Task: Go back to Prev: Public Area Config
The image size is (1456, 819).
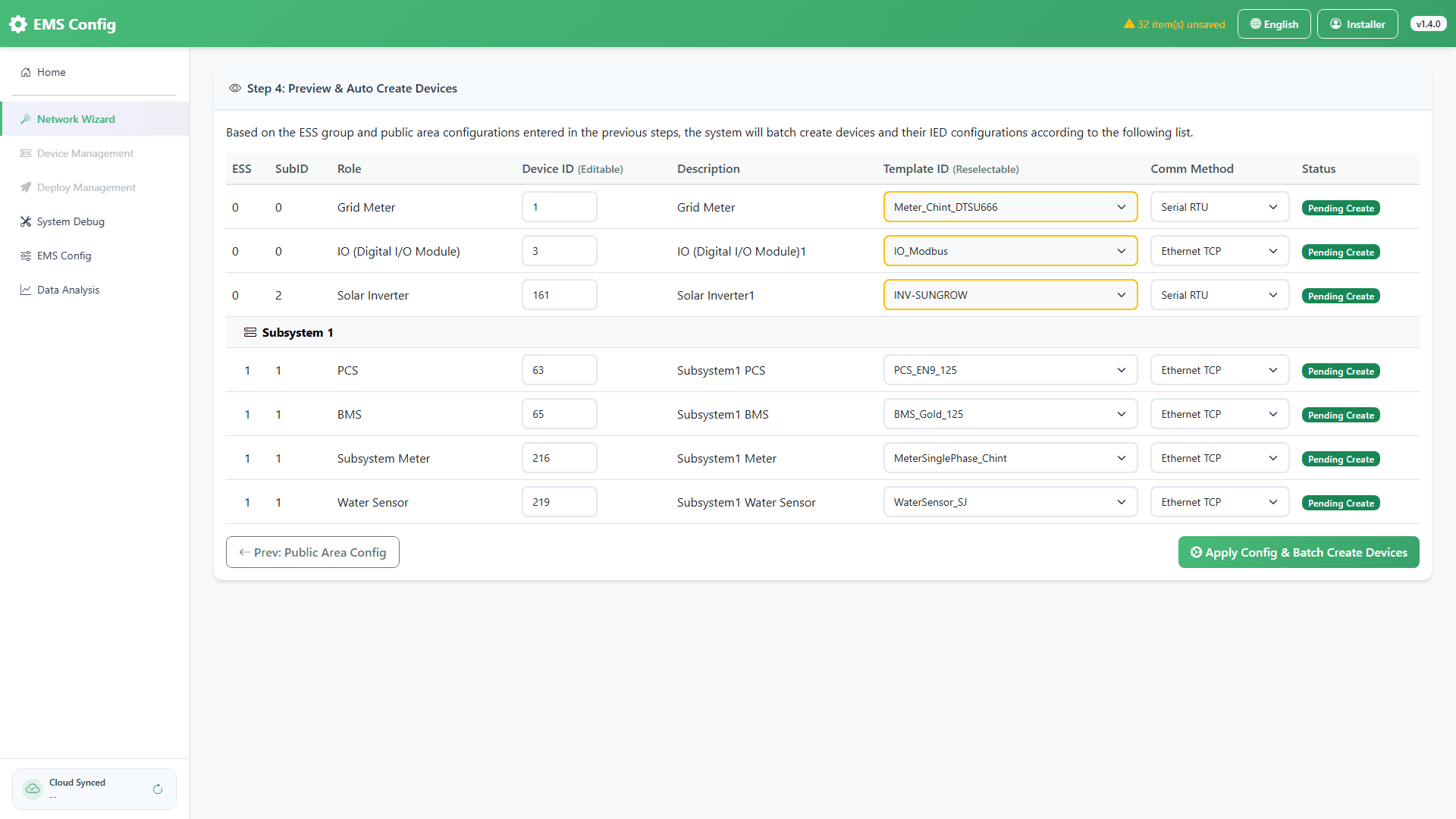Action: click(x=312, y=552)
